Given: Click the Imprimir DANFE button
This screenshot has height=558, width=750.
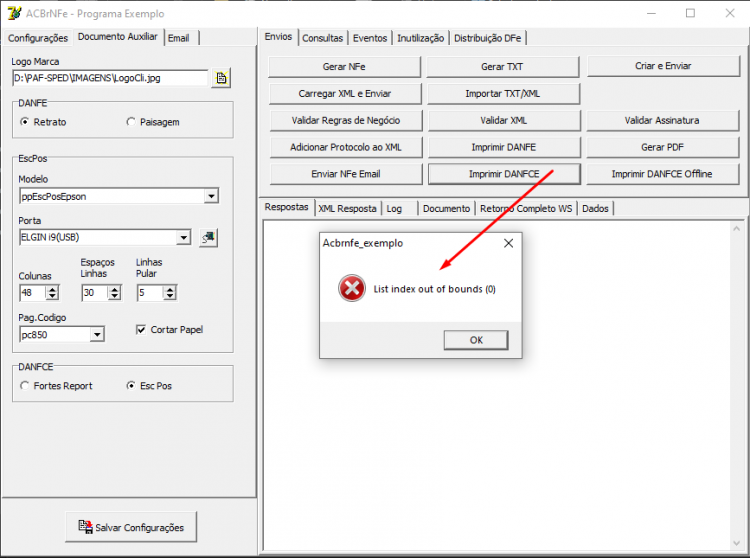Looking at the screenshot, I should coord(504,147).
